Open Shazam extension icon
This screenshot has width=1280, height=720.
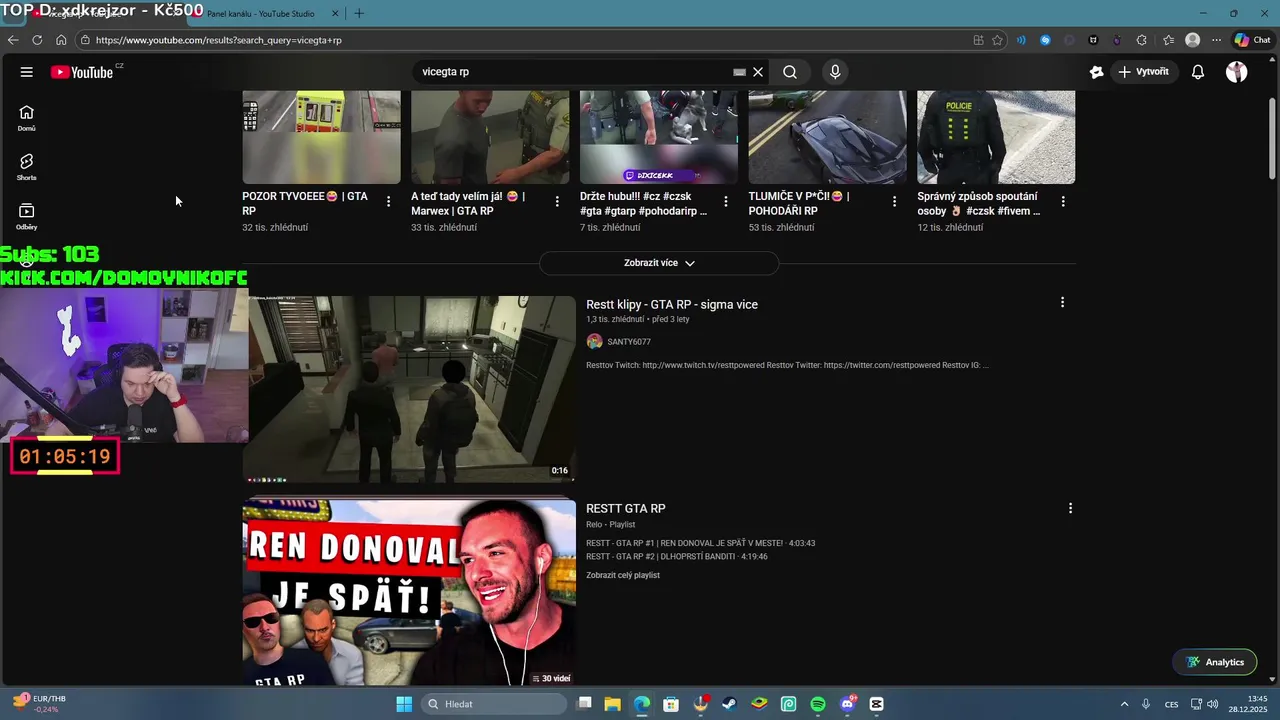point(1045,40)
